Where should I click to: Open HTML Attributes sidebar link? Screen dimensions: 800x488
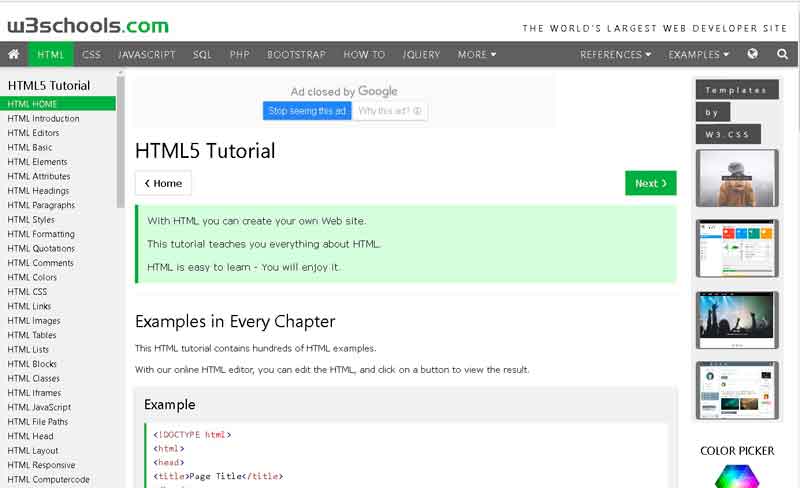pos(39,176)
